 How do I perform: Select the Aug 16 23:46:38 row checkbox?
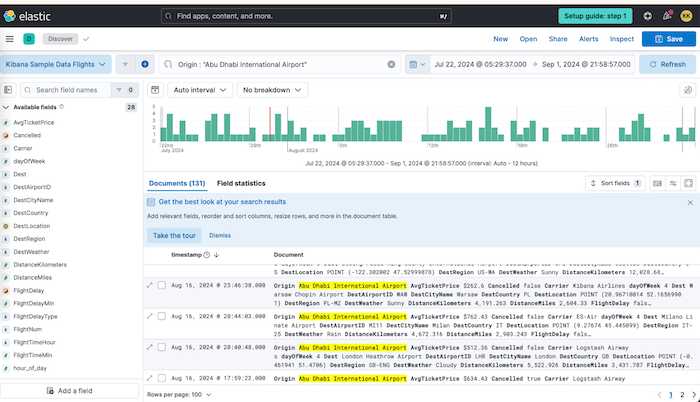(x=162, y=285)
